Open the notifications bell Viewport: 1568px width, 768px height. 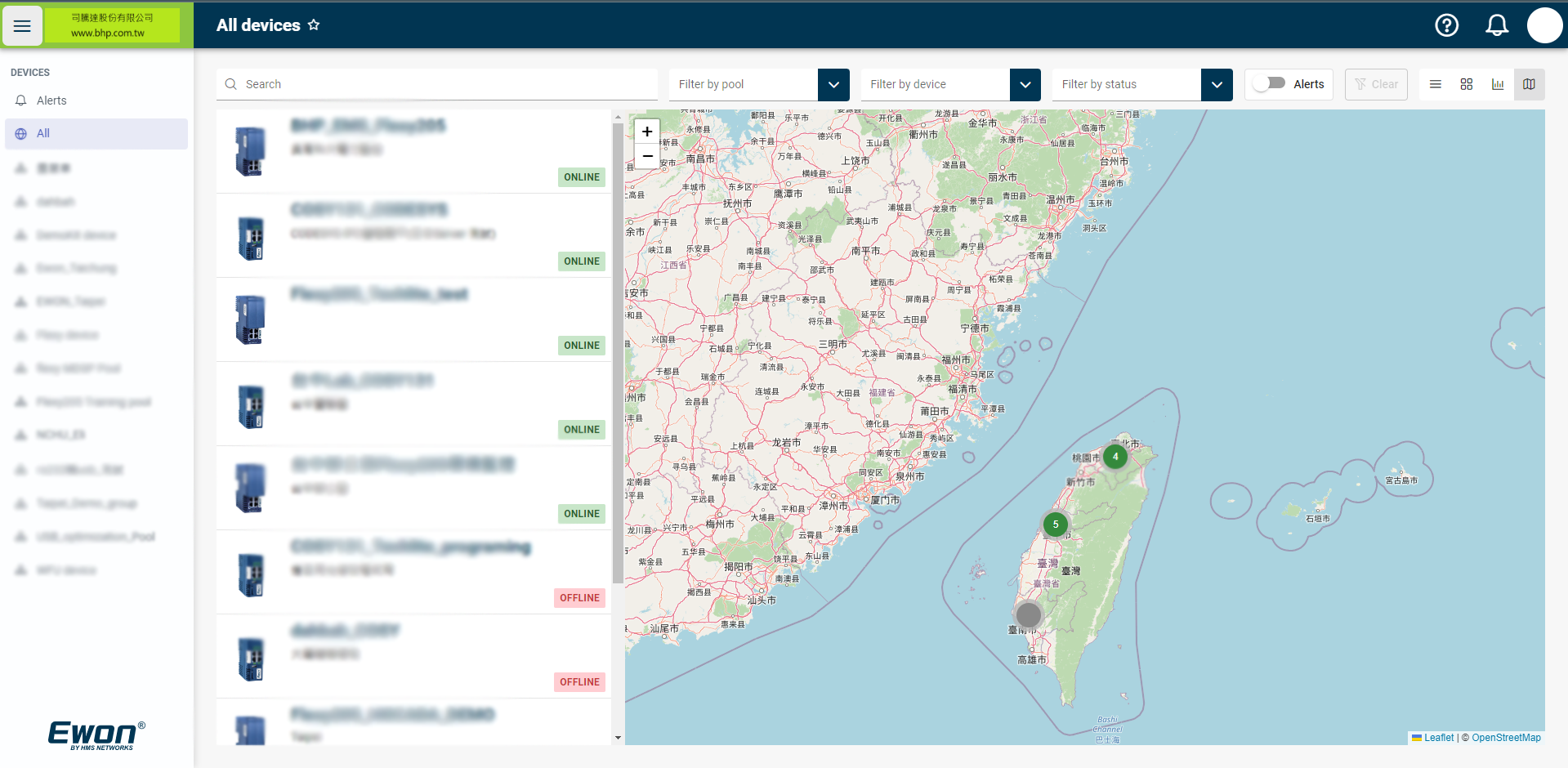pos(1496,25)
